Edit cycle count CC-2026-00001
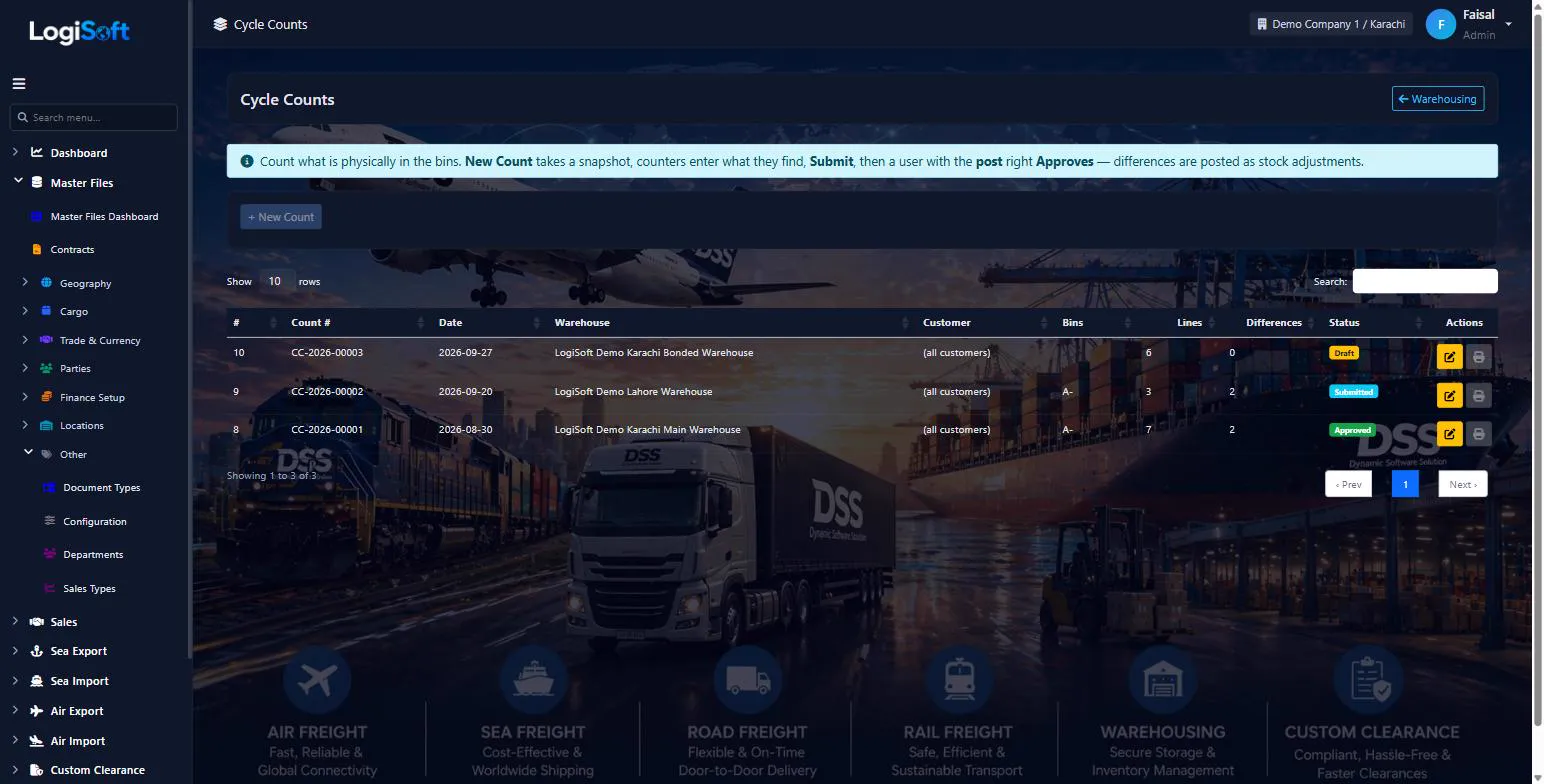 pyautogui.click(x=1450, y=433)
